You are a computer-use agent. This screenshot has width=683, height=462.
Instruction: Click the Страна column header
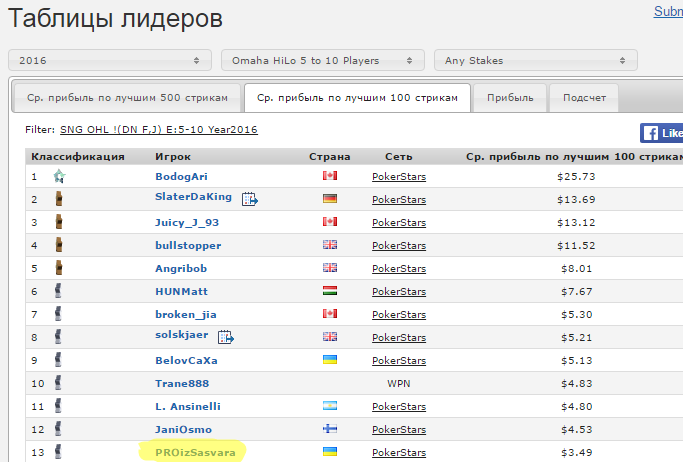330,156
